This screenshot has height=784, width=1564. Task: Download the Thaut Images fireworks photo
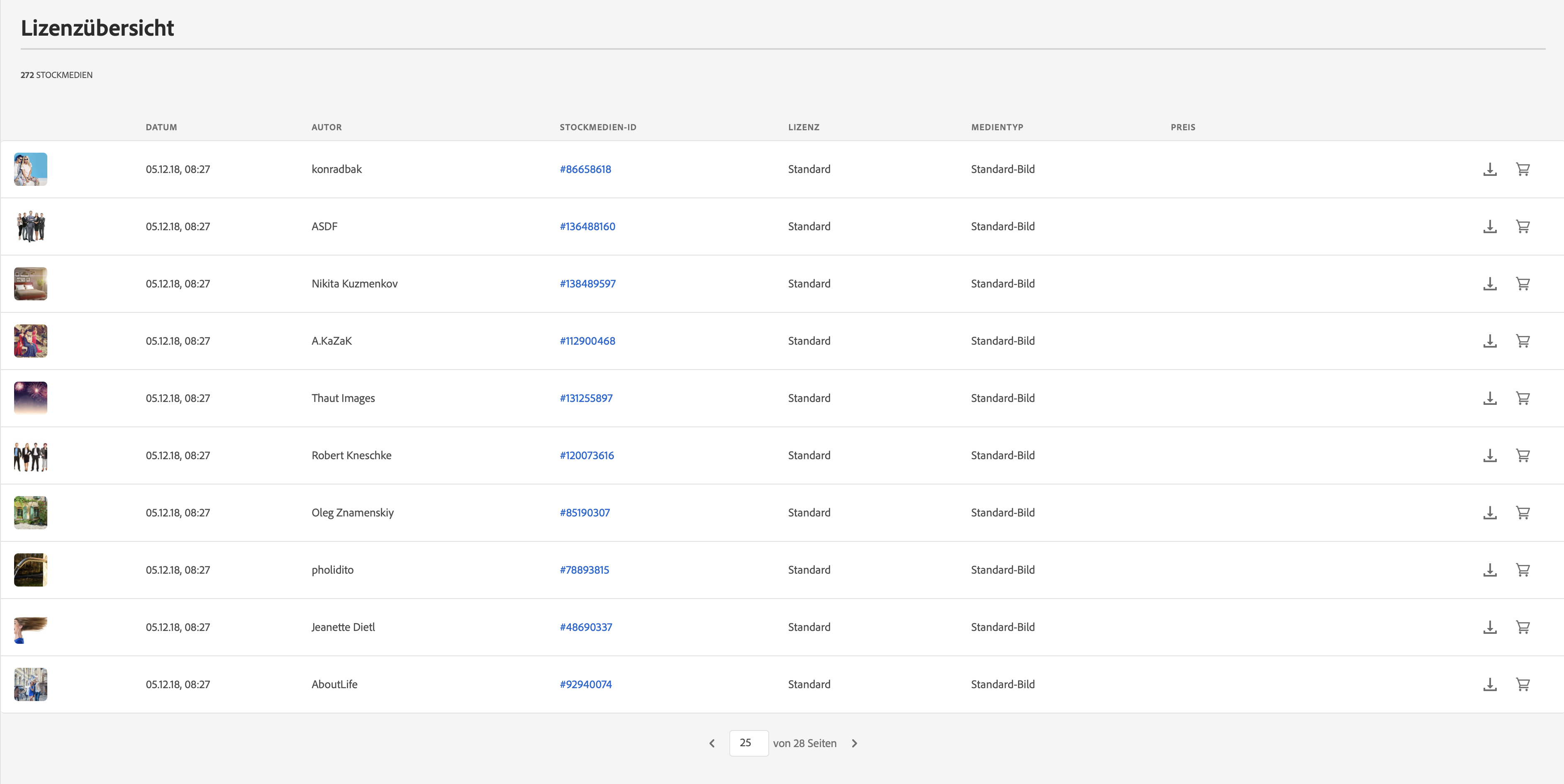1489,398
